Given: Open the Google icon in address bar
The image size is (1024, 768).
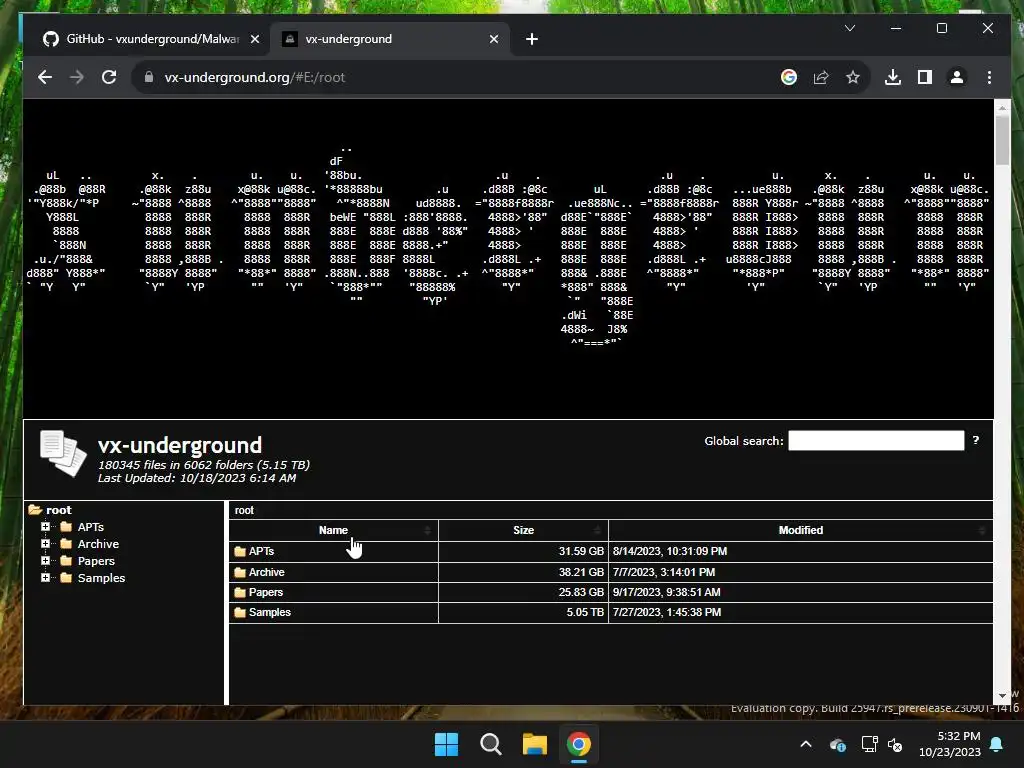Looking at the screenshot, I should tap(789, 77).
